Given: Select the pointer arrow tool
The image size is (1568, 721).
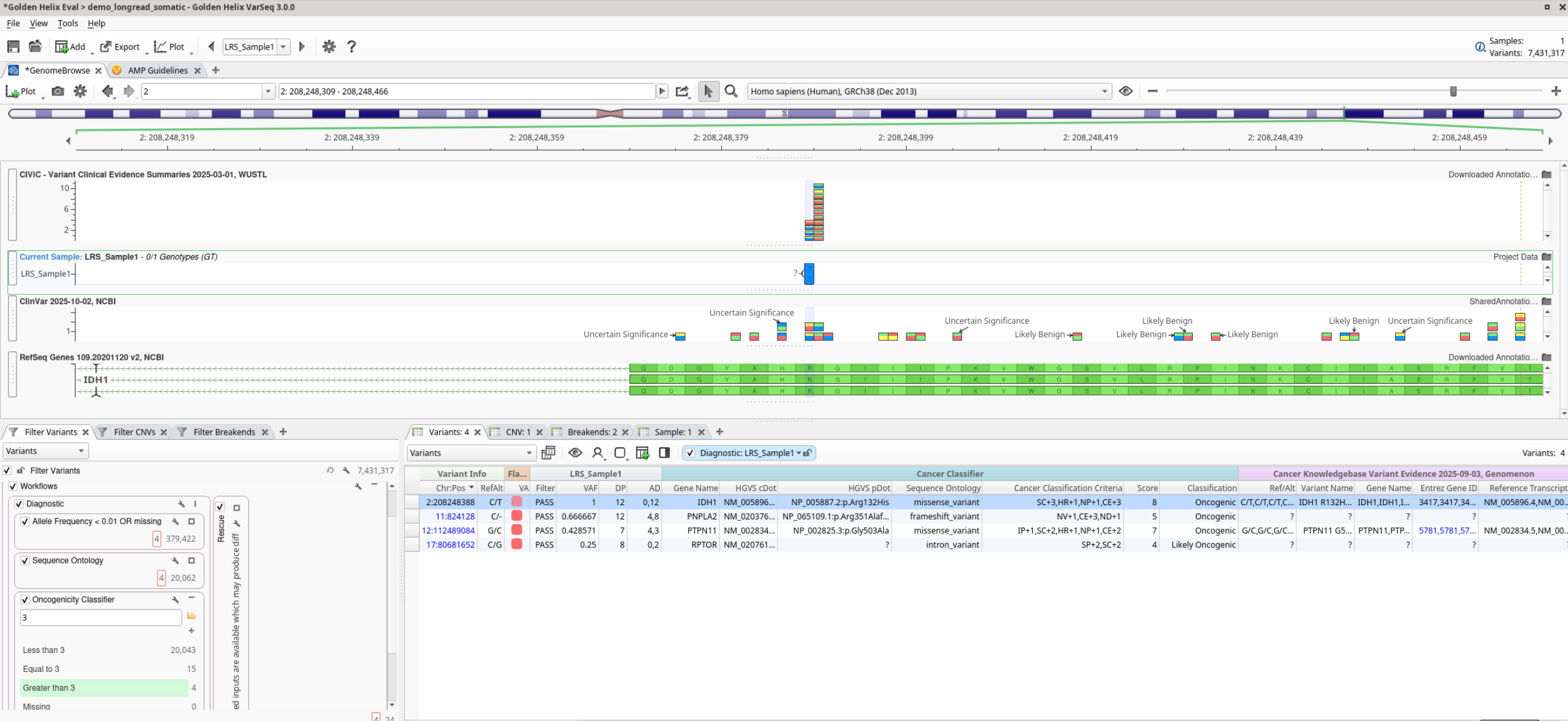Looking at the screenshot, I should click(x=708, y=91).
